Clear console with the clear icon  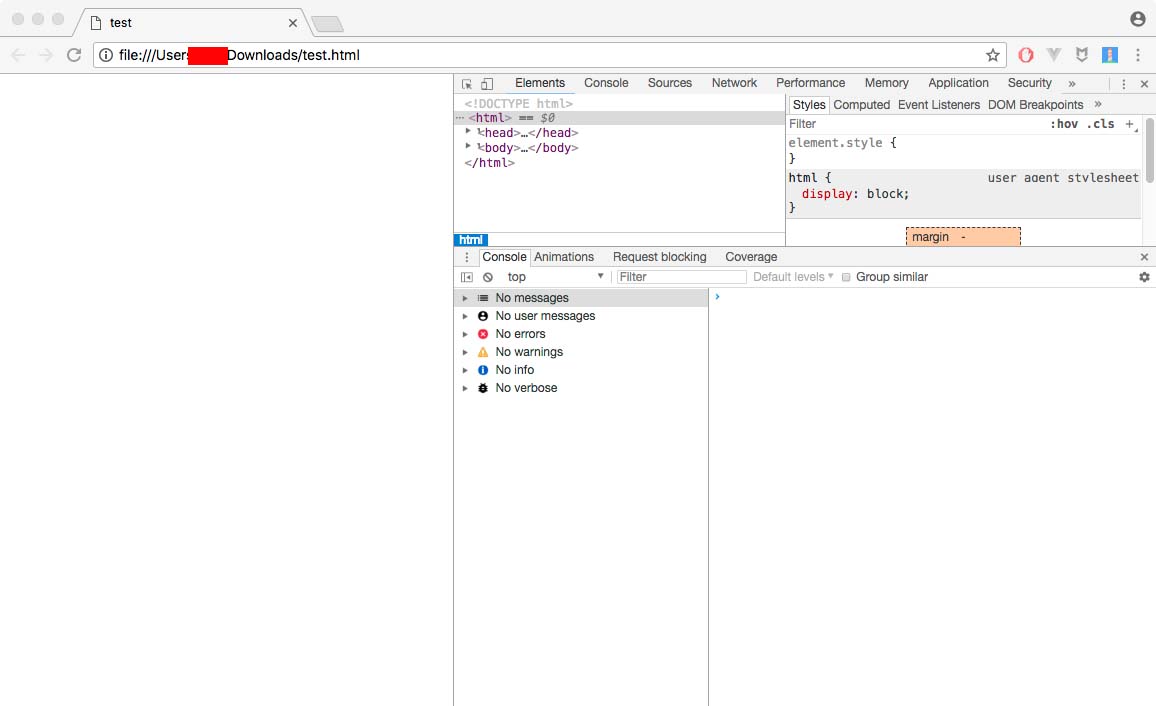(488, 277)
